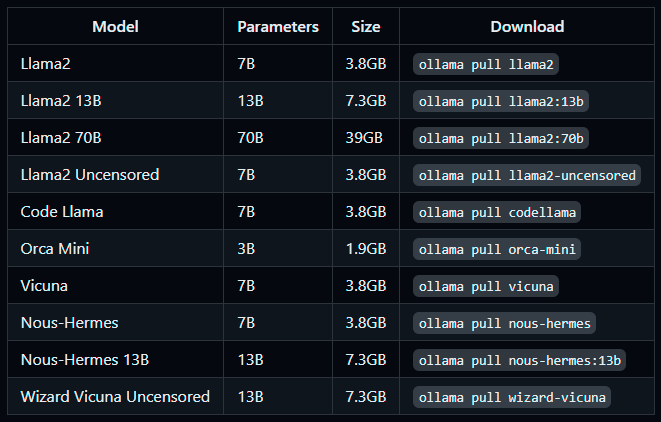Click the Size column header
661x422 pixels.
pos(366,27)
